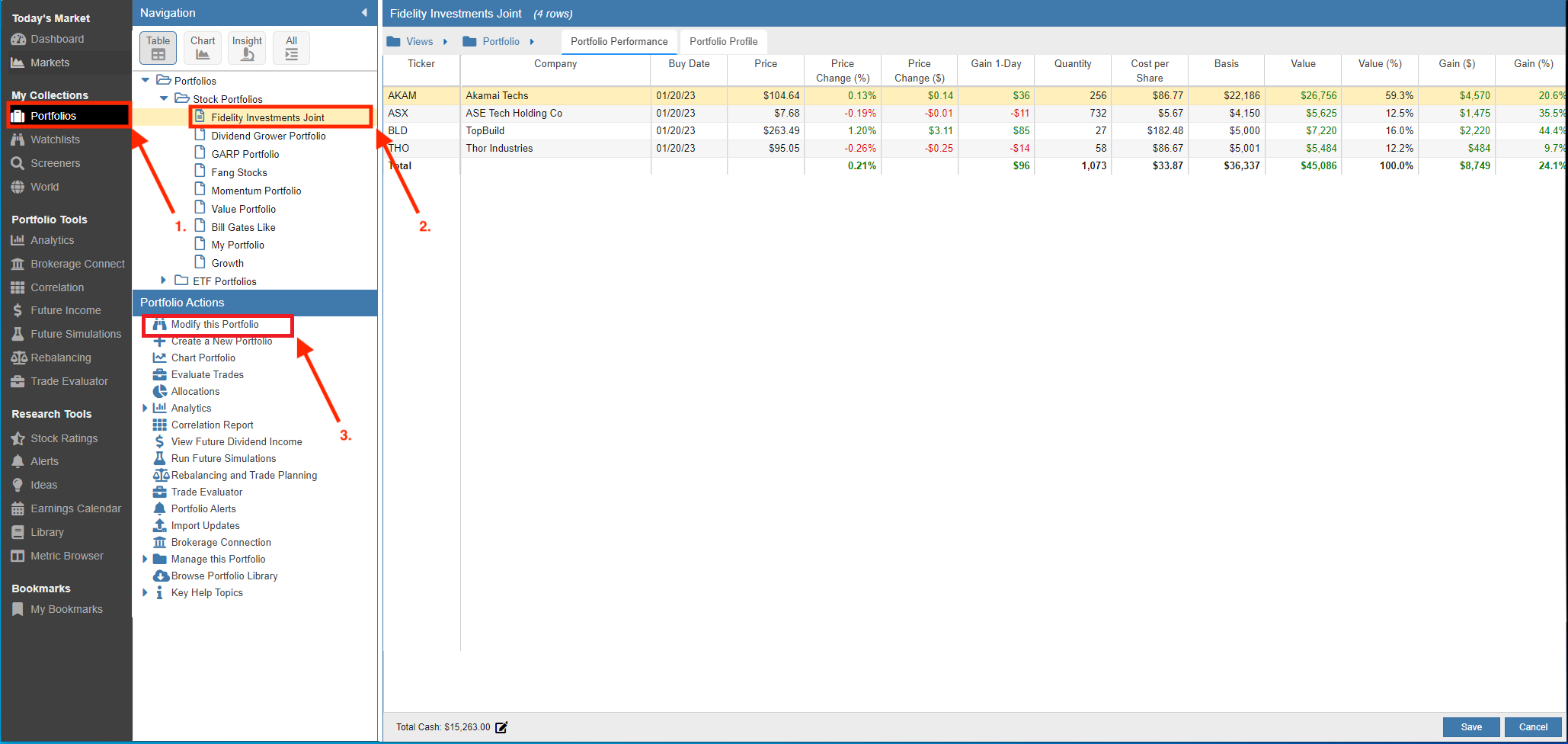
Task: Switch navigation to Insight view
Action: click(247, 48)
